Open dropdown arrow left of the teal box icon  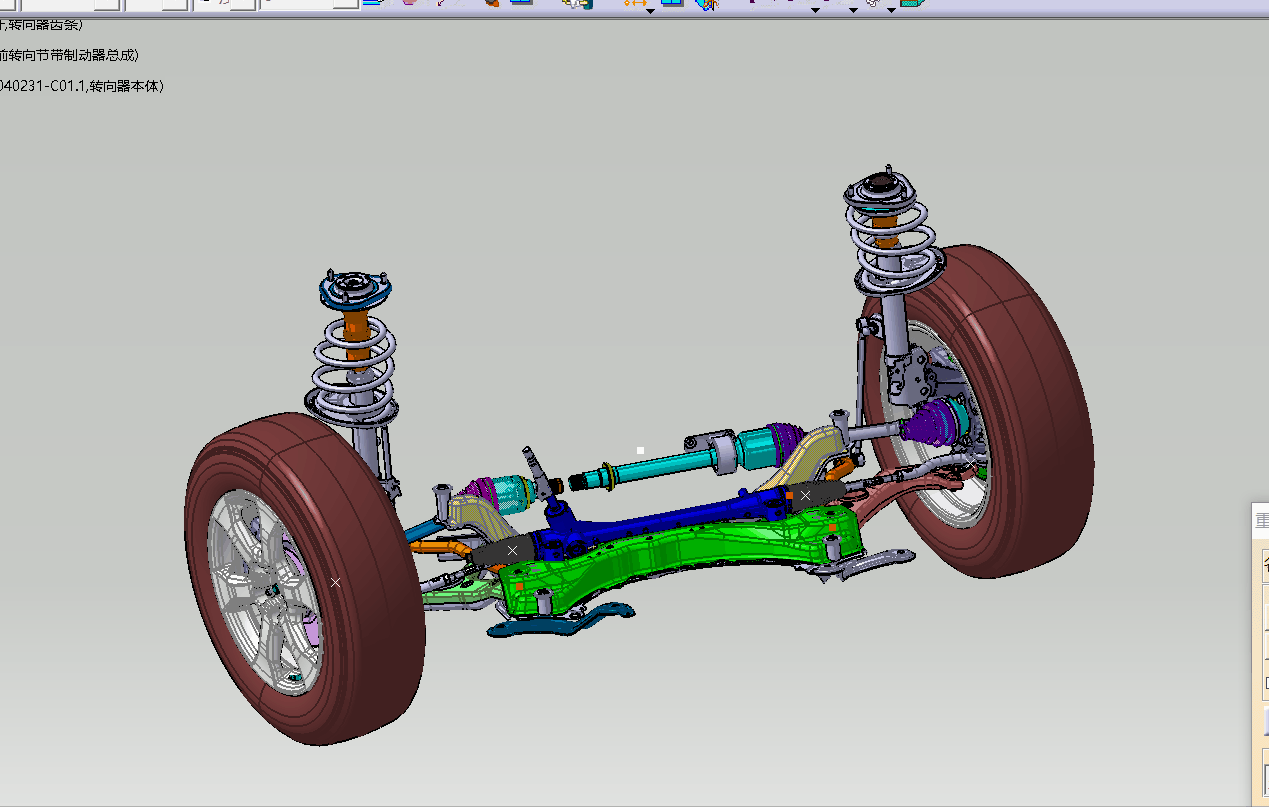pos(889,9)
